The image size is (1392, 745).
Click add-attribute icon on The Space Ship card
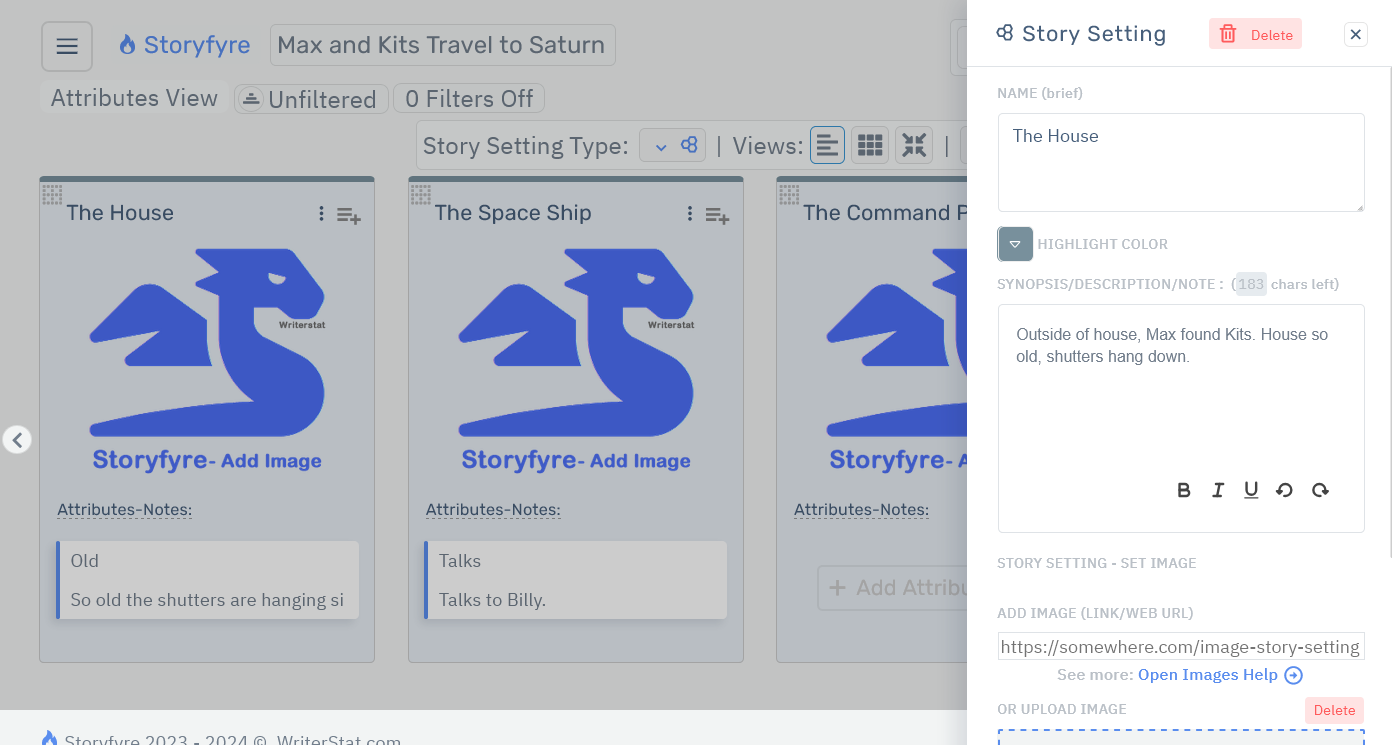(x=716, y=215)
